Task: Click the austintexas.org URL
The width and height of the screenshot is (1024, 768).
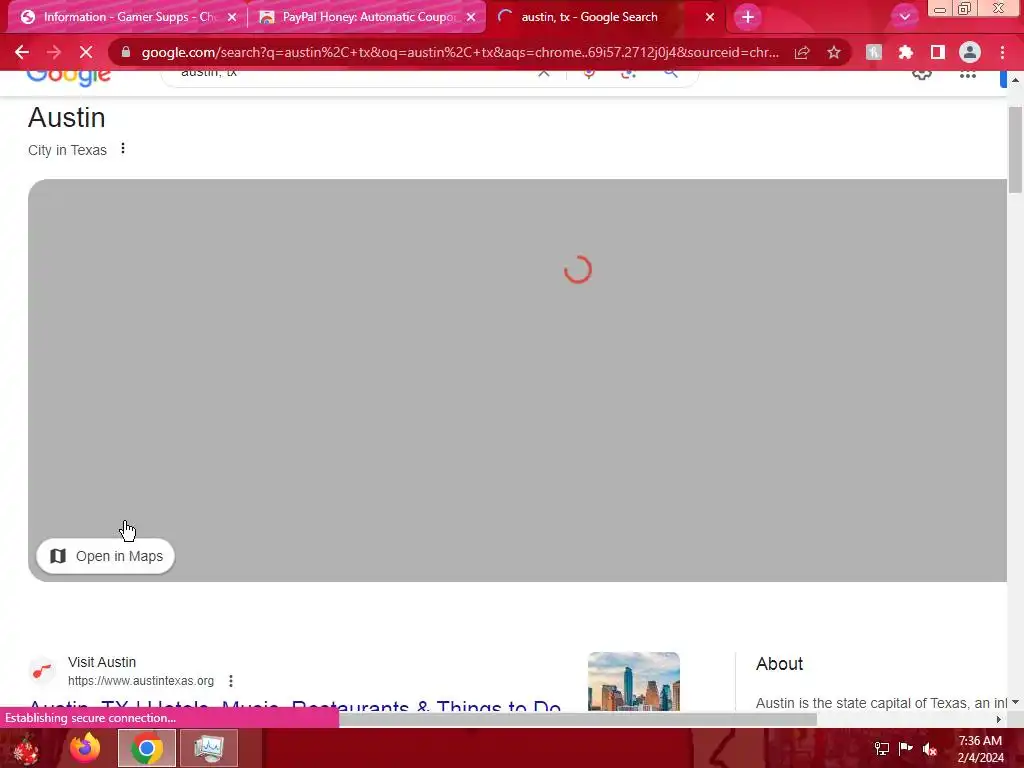Action: pos(141,680)
